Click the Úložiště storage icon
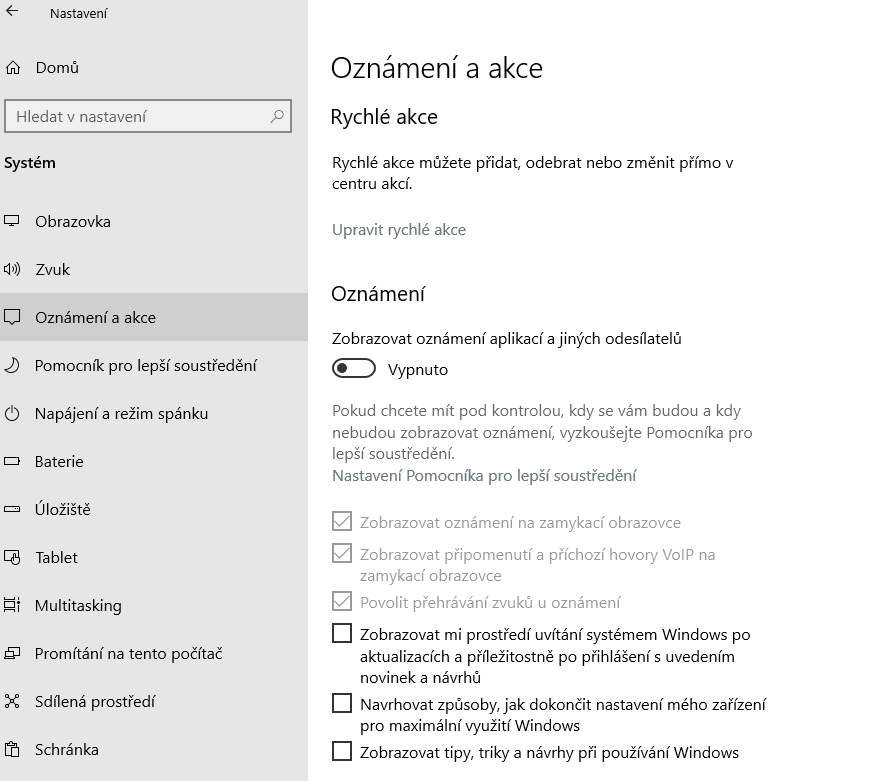Image resolution: width=875 pixels, height=781 pixels. click(x=13, y=509)
